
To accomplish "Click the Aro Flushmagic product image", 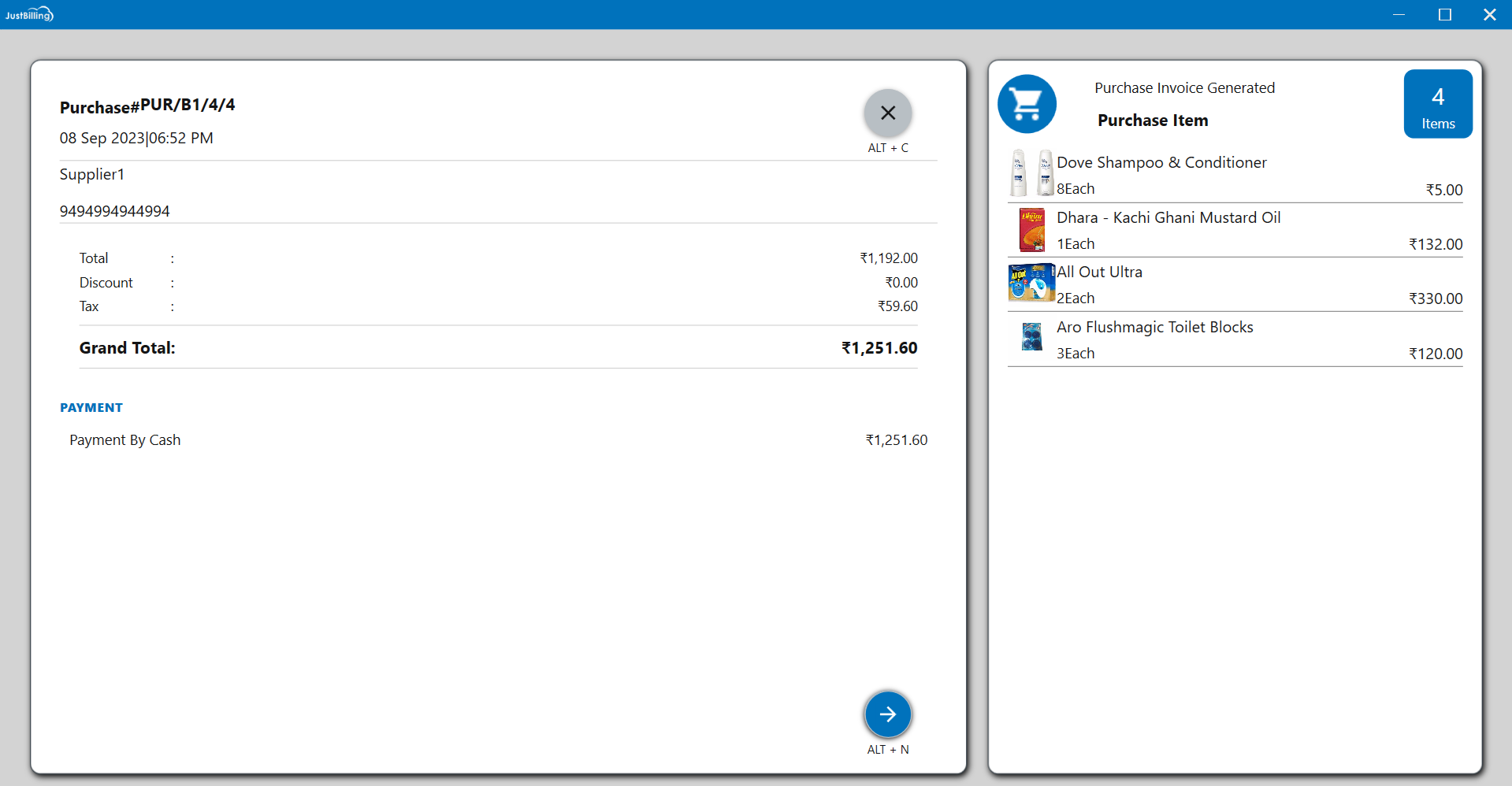I will (x=1031, y=337).
